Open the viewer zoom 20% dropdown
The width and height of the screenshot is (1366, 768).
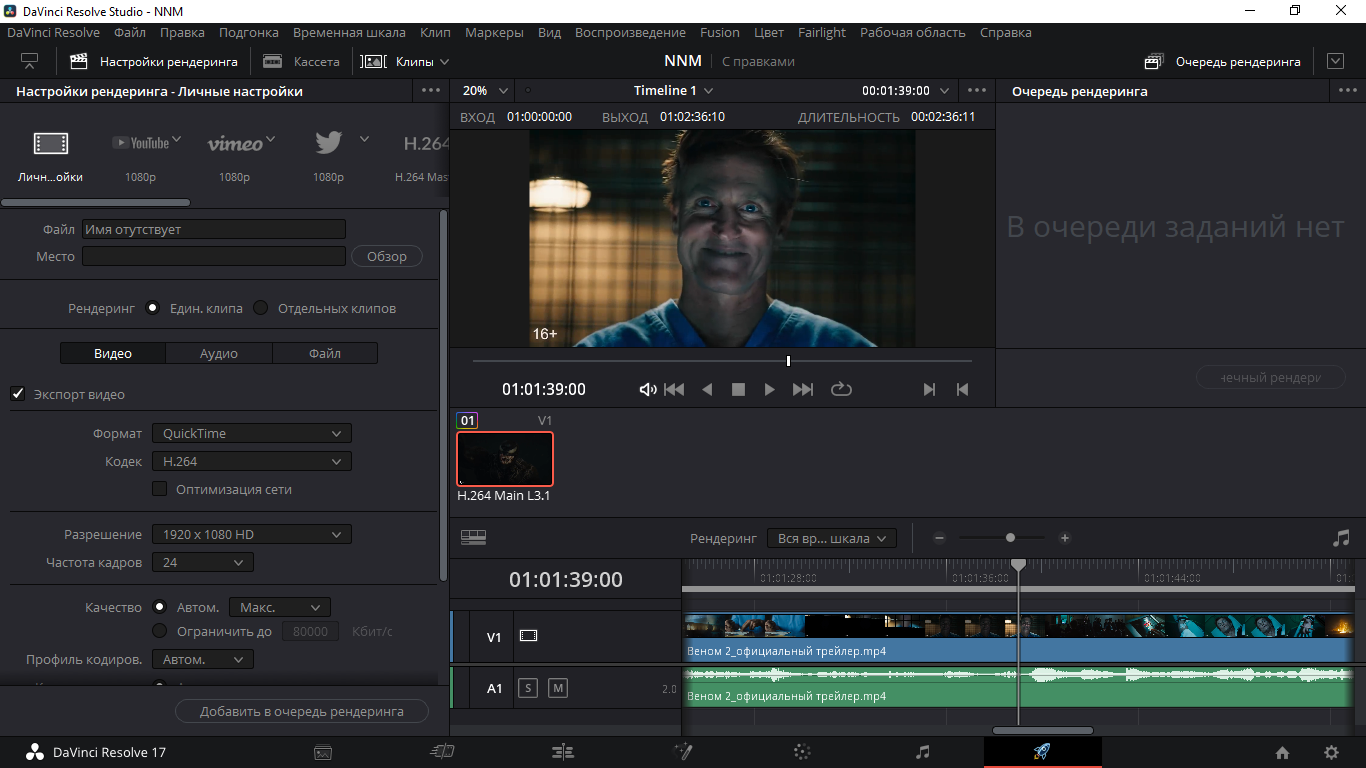click(486, 90)
